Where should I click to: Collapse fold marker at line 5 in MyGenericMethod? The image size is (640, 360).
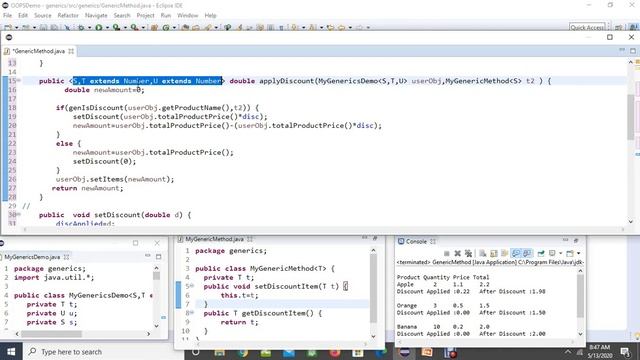(192, 286)
